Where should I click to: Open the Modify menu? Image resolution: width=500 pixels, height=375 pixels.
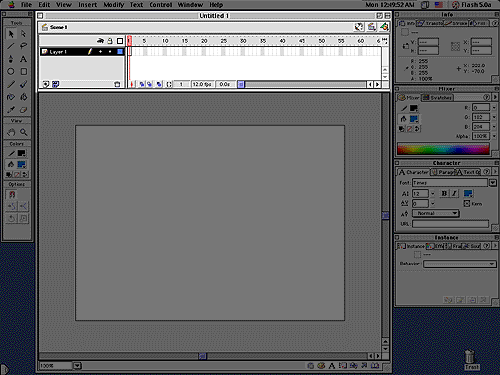[x=113, y=5]
